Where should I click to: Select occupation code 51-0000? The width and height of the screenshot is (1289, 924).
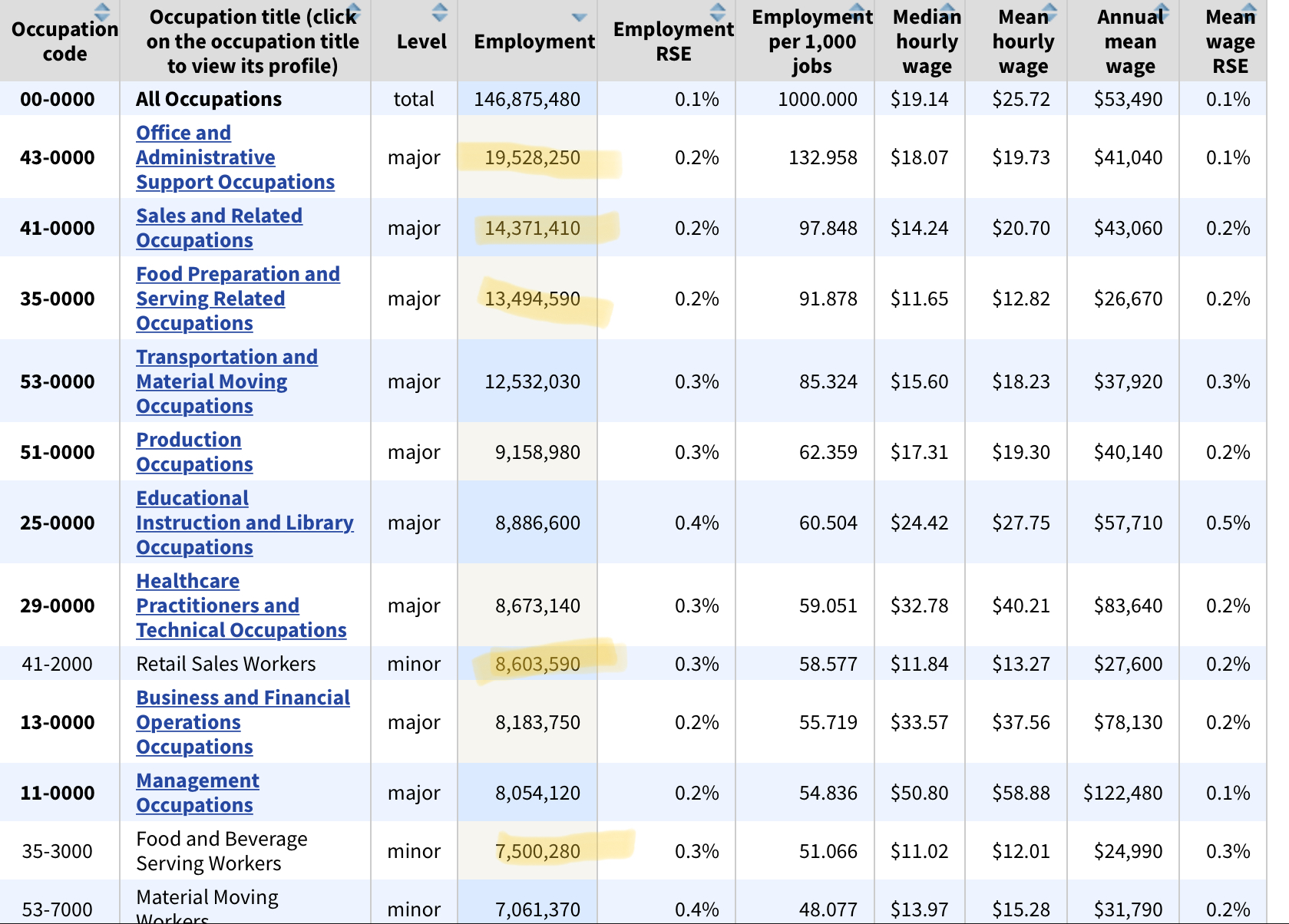58,452
